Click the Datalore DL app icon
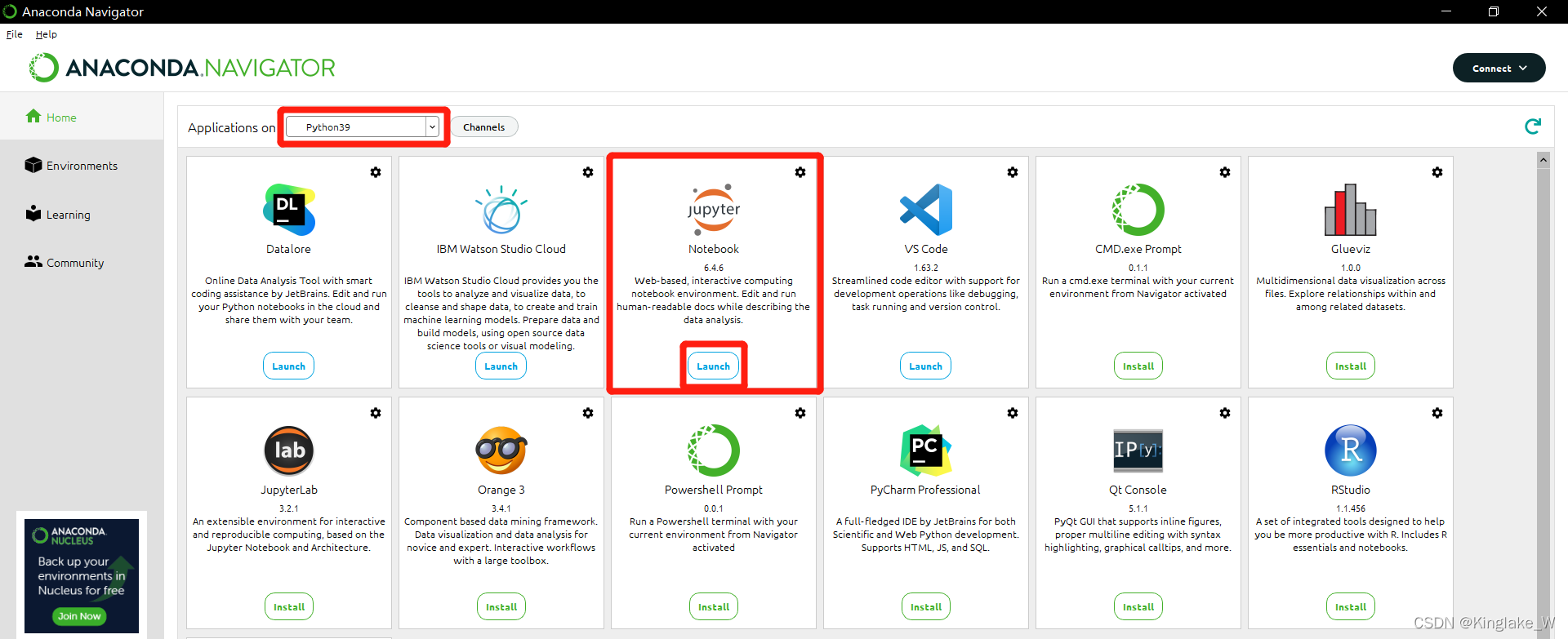1568x639 pixels. click(289, 210)
